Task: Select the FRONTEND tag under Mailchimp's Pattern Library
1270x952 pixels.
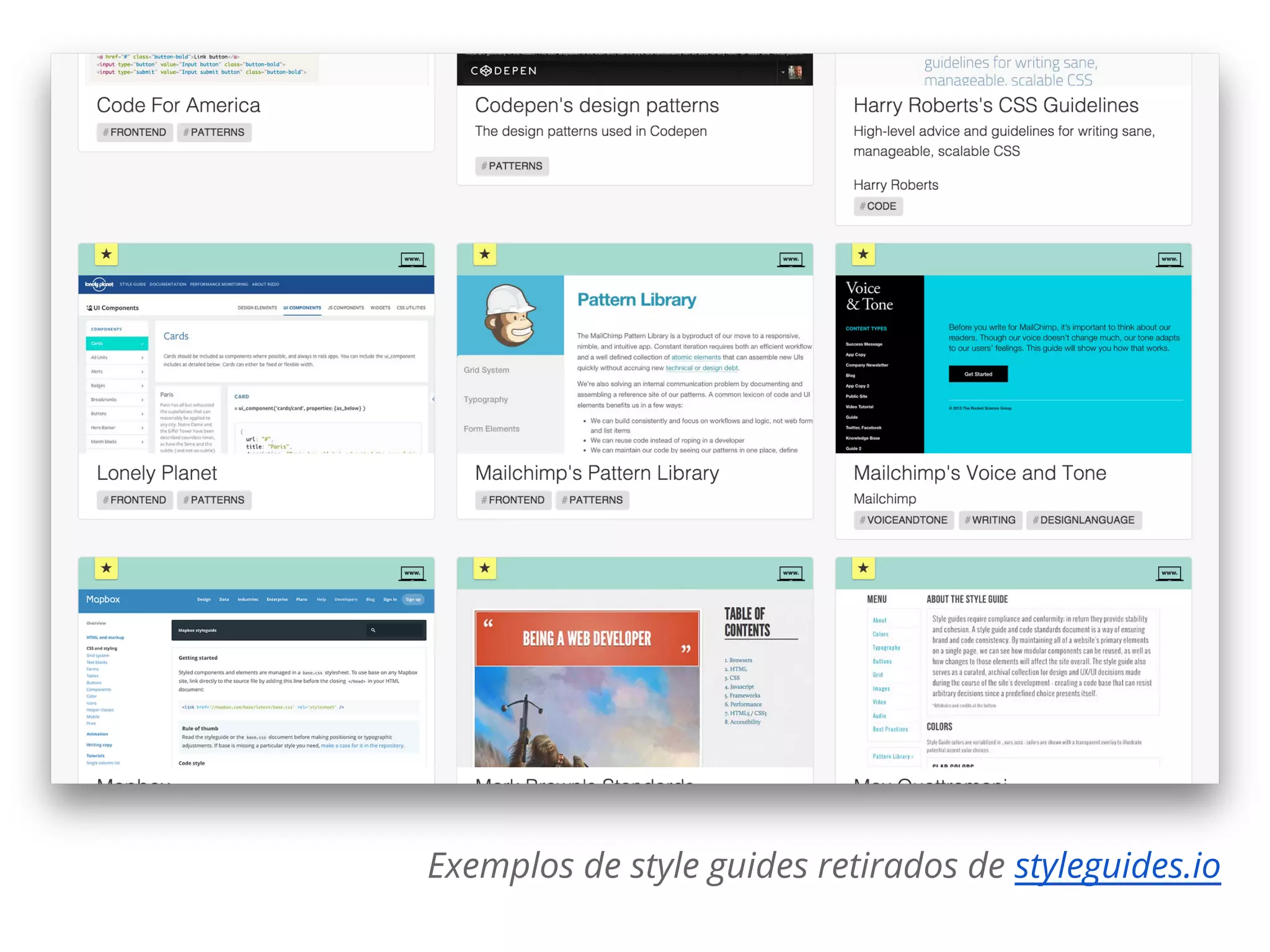Action: click(x=513, y=500)
